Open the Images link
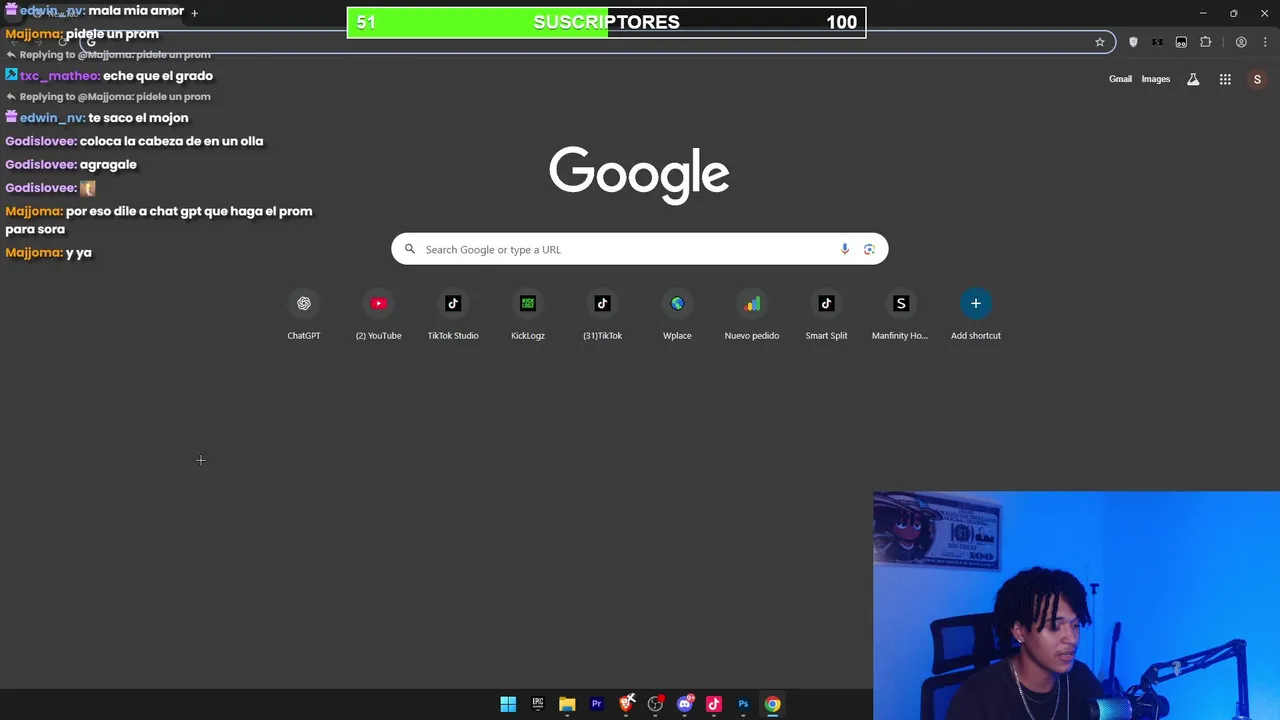Viewport: 1280px width, 720px height. tap(1155, 79)
